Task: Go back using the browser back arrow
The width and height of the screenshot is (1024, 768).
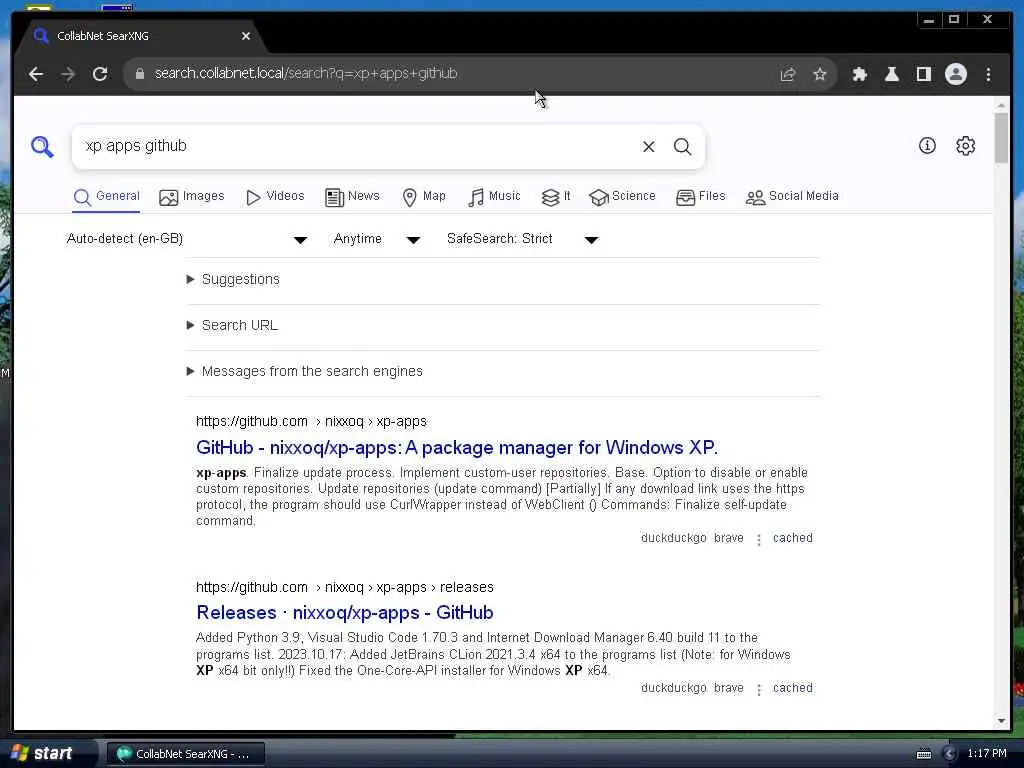Action: tap(36, 74)
